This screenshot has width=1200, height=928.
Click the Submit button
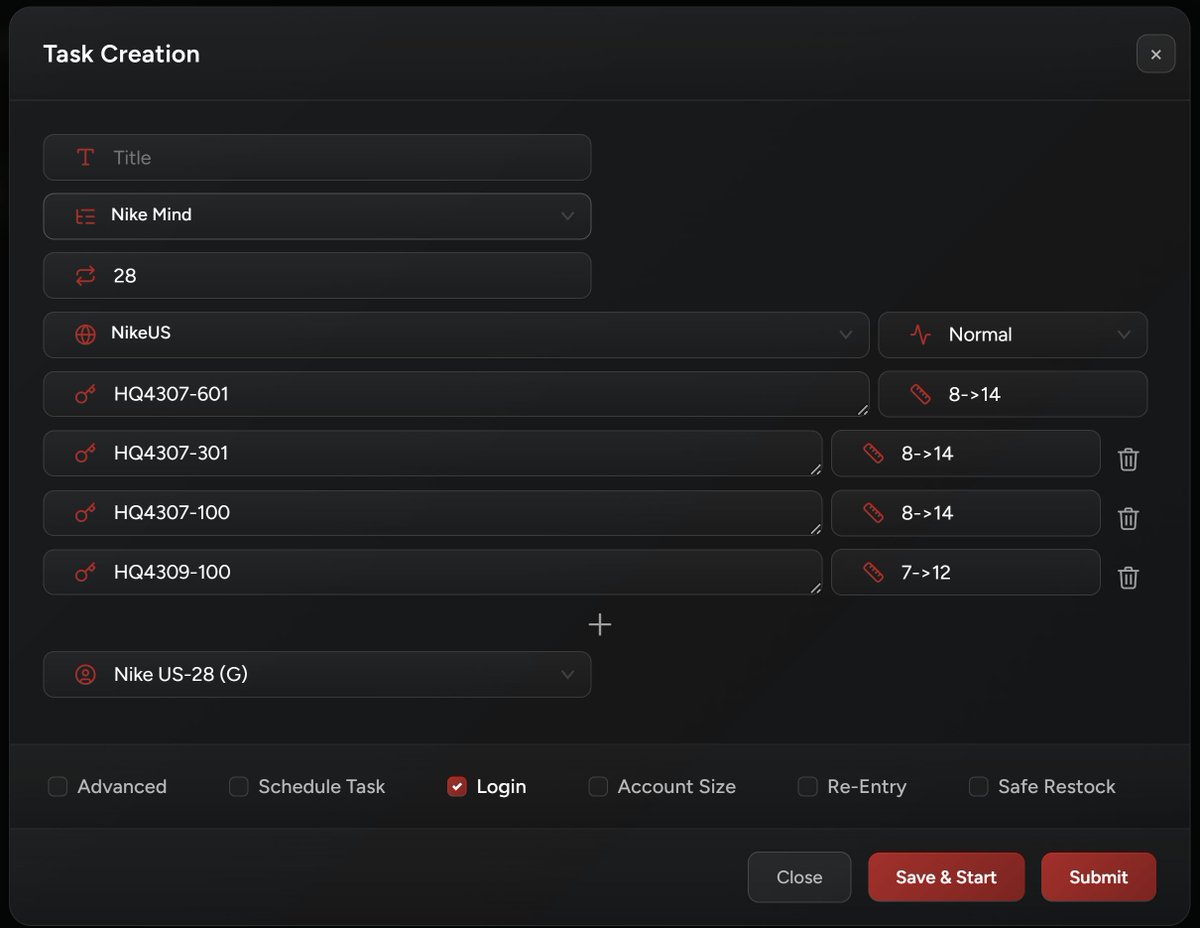pyautogui.click(x=1098, y=877)
